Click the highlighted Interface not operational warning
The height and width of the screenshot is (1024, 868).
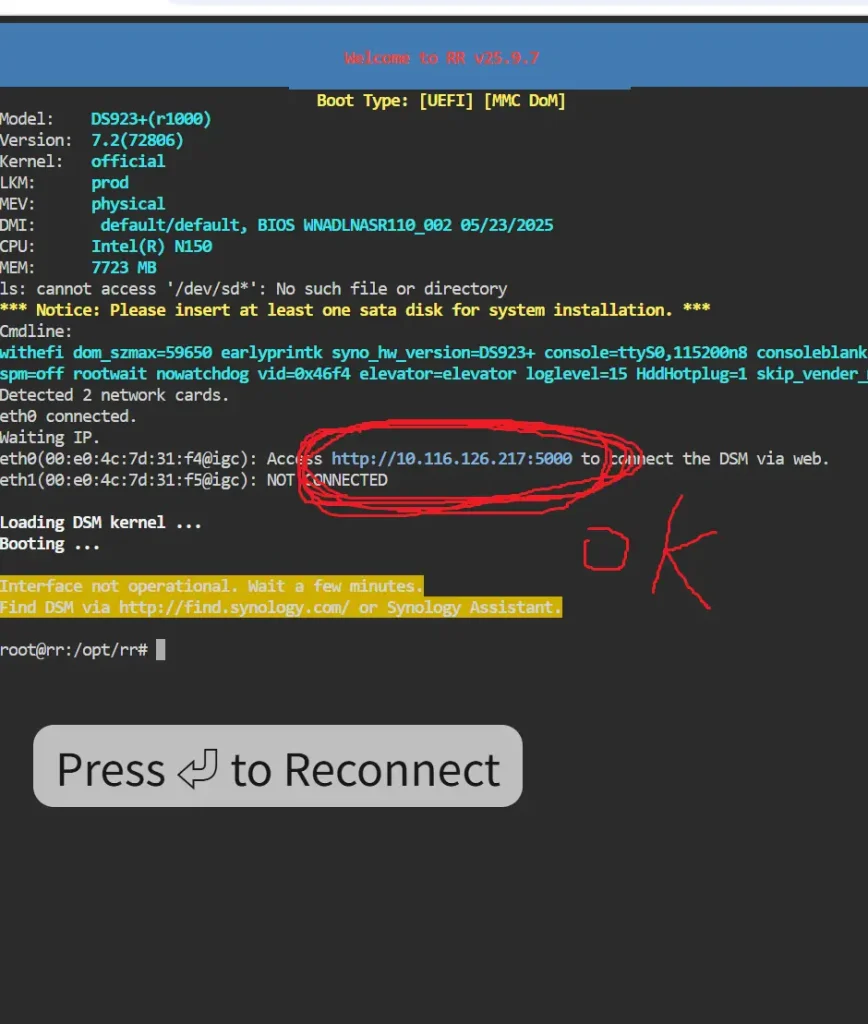211,586
